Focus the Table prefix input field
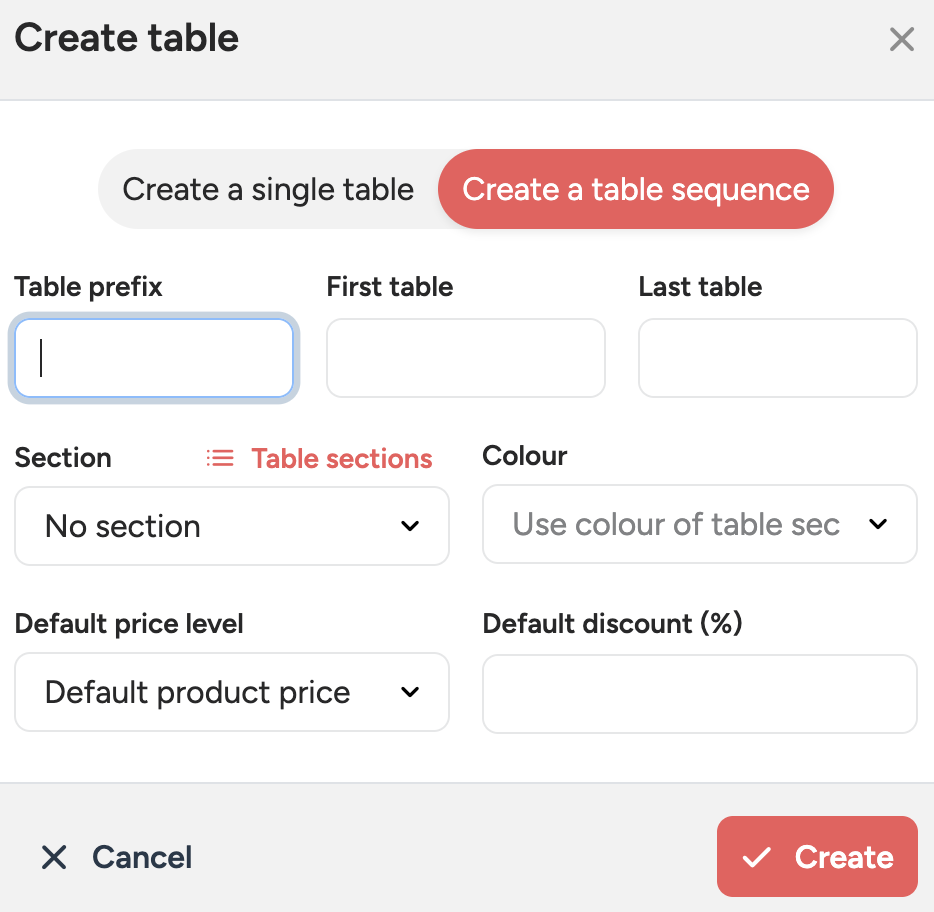Screen dimensions: 934x912 tap(154, 358)
